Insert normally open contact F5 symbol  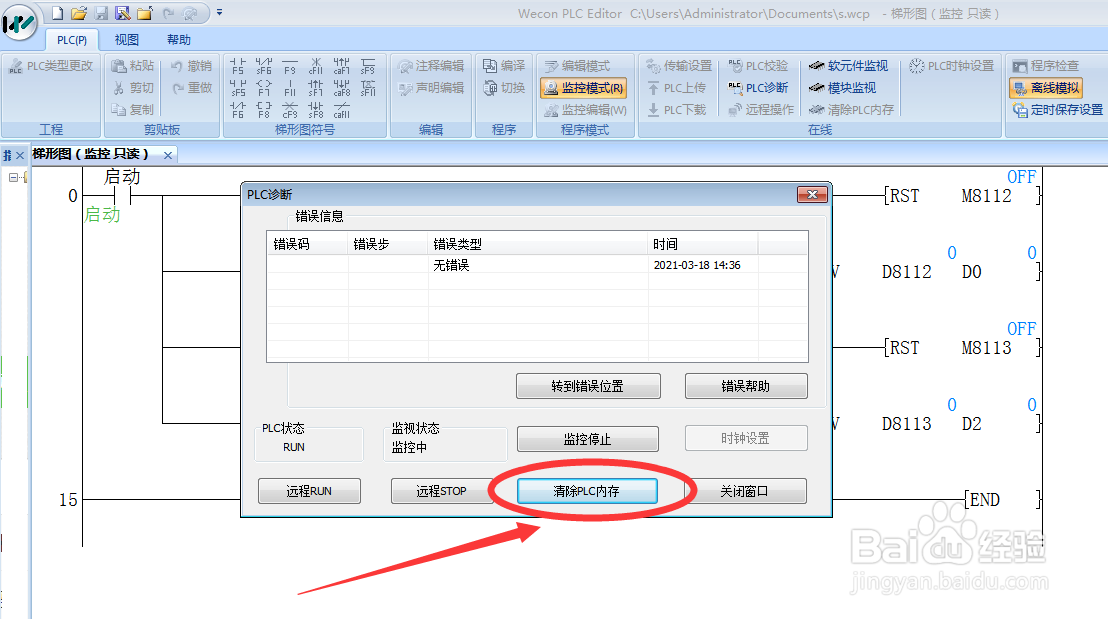pyautogui.click(x=238, y=66)
